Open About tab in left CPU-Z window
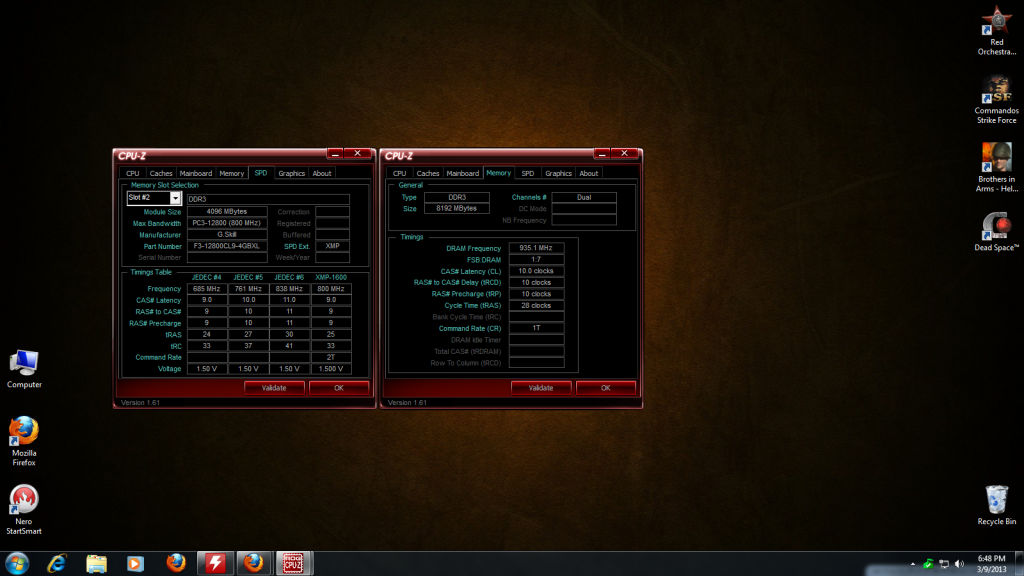This screenshot has height=576, width=1024. click(322, 174)
